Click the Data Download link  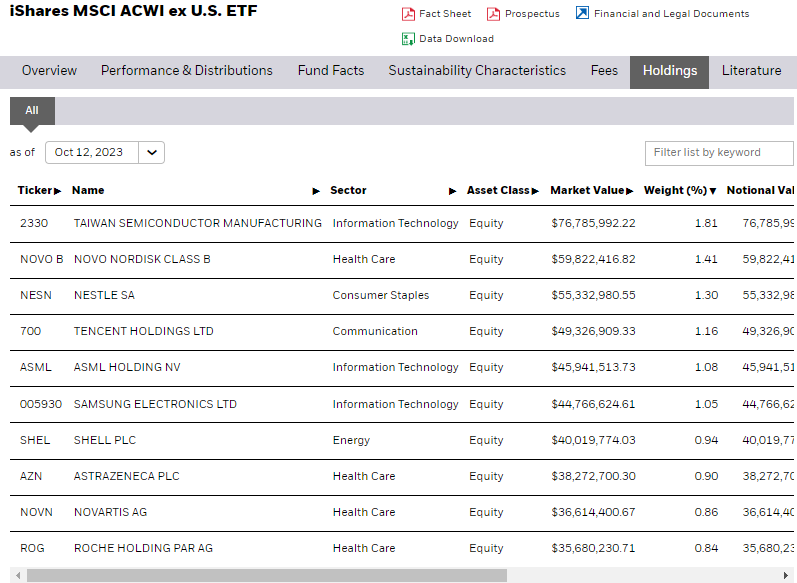(x=456, y=39)
